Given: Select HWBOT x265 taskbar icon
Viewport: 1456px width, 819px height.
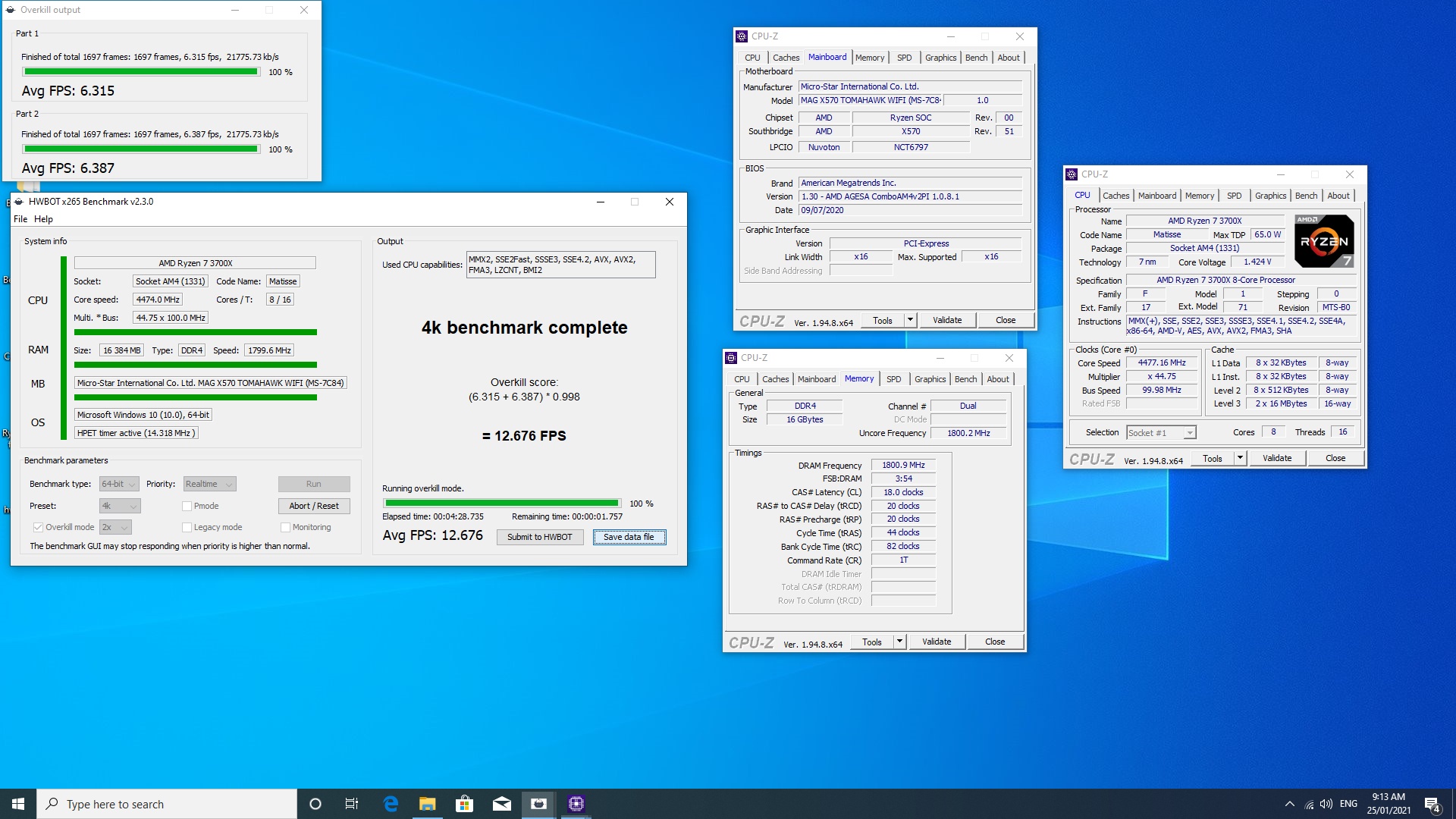Looking at the screenshot, I should (539, 804).
